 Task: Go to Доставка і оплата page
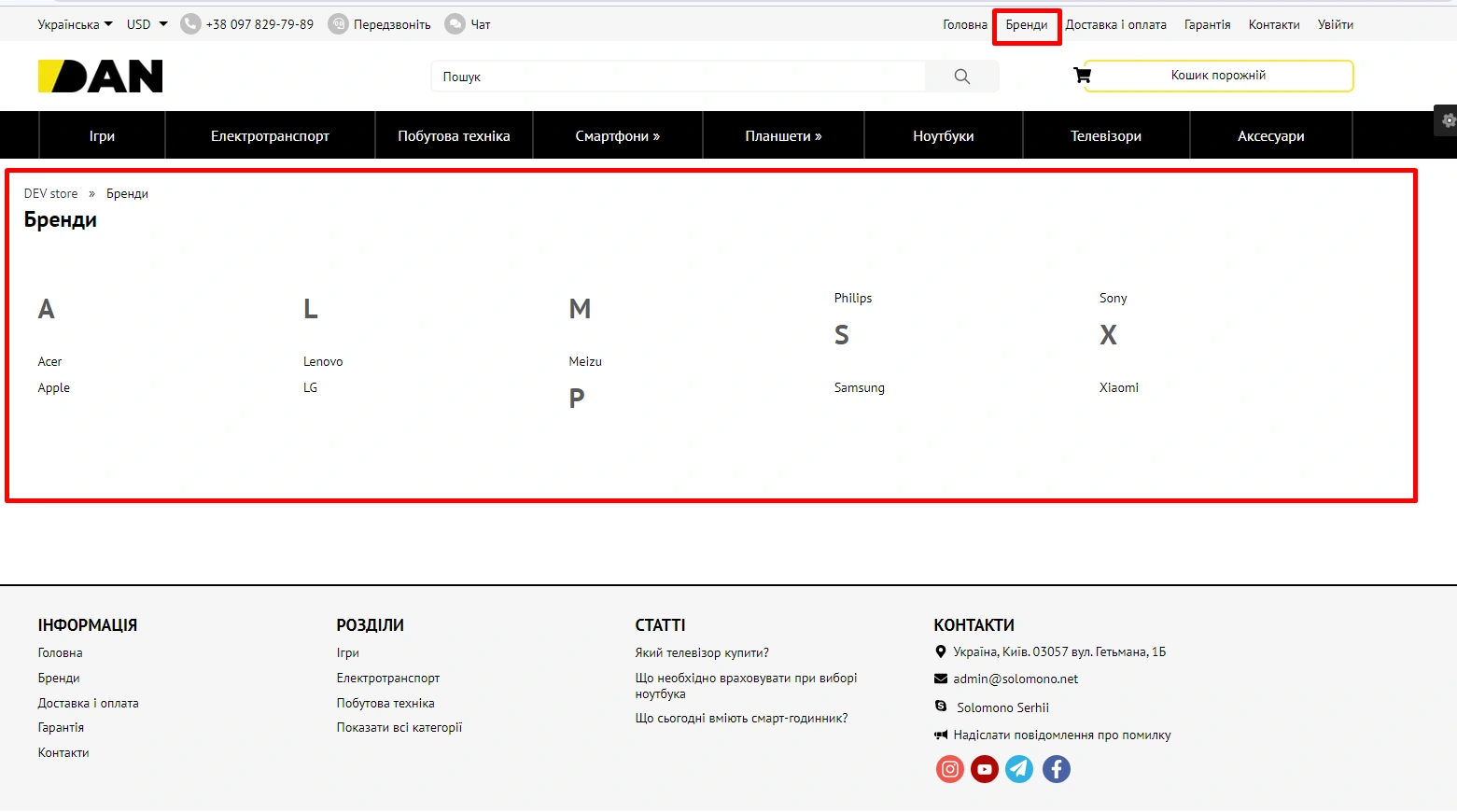[x=1115, y=25]
